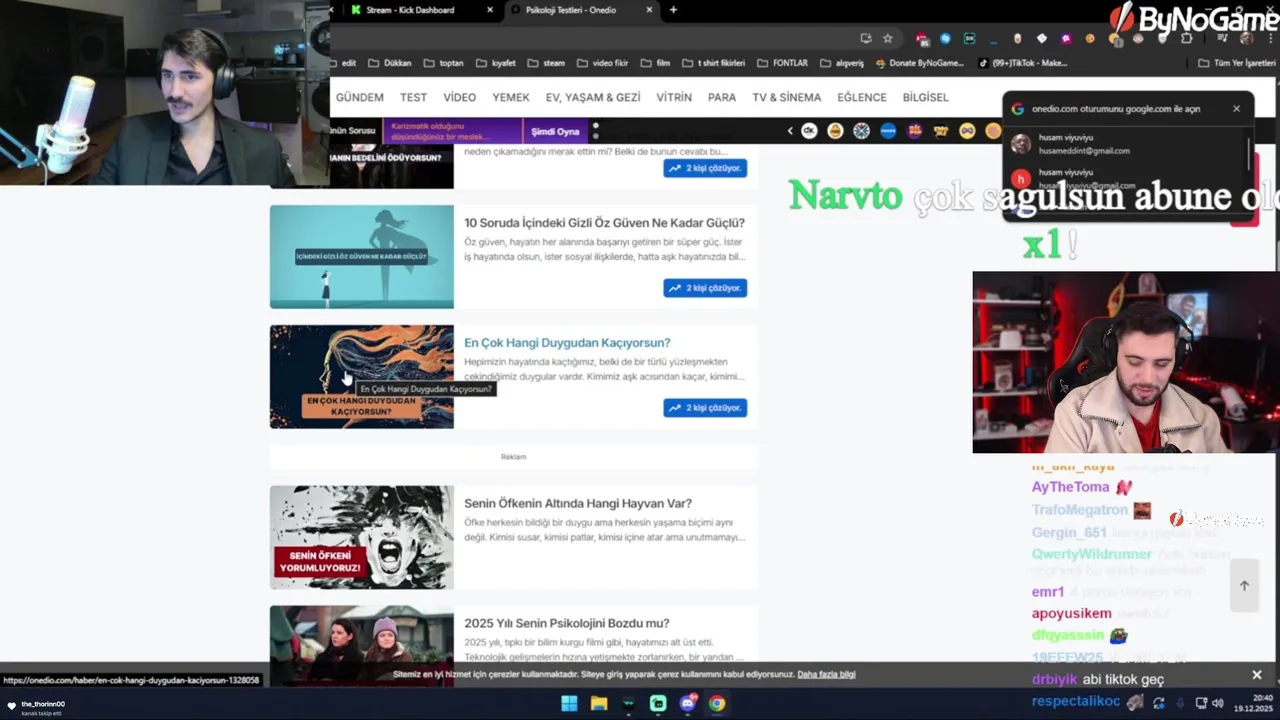
Task: Dismiss the cookie notice with the X
Action: pos(1257,675)
